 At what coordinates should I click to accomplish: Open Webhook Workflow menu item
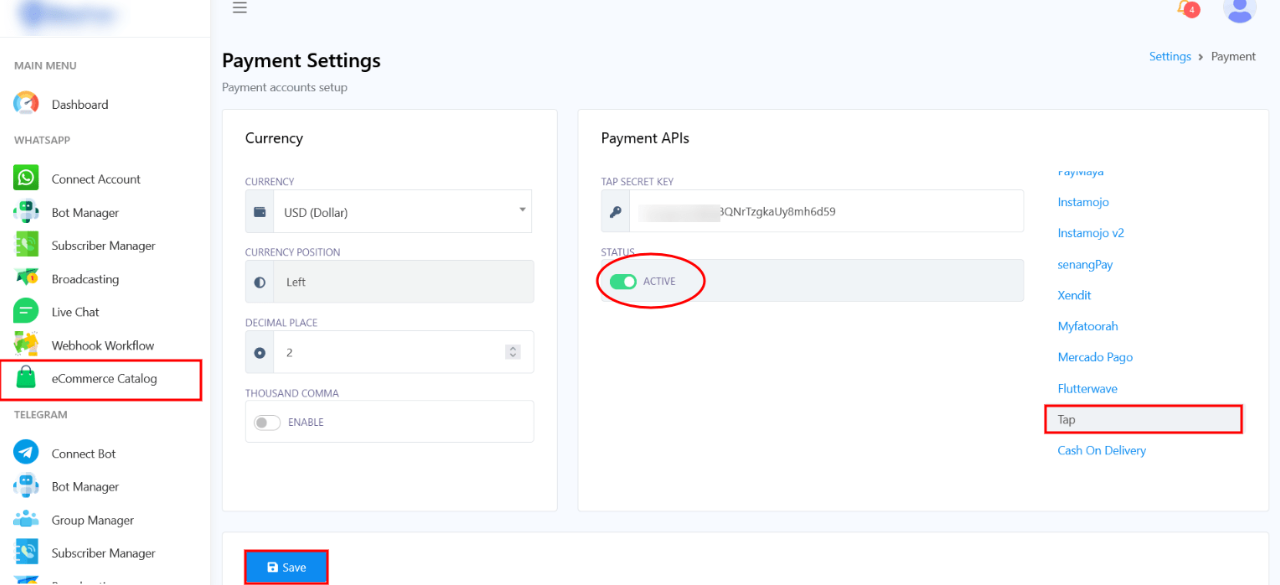click(103, 345)
